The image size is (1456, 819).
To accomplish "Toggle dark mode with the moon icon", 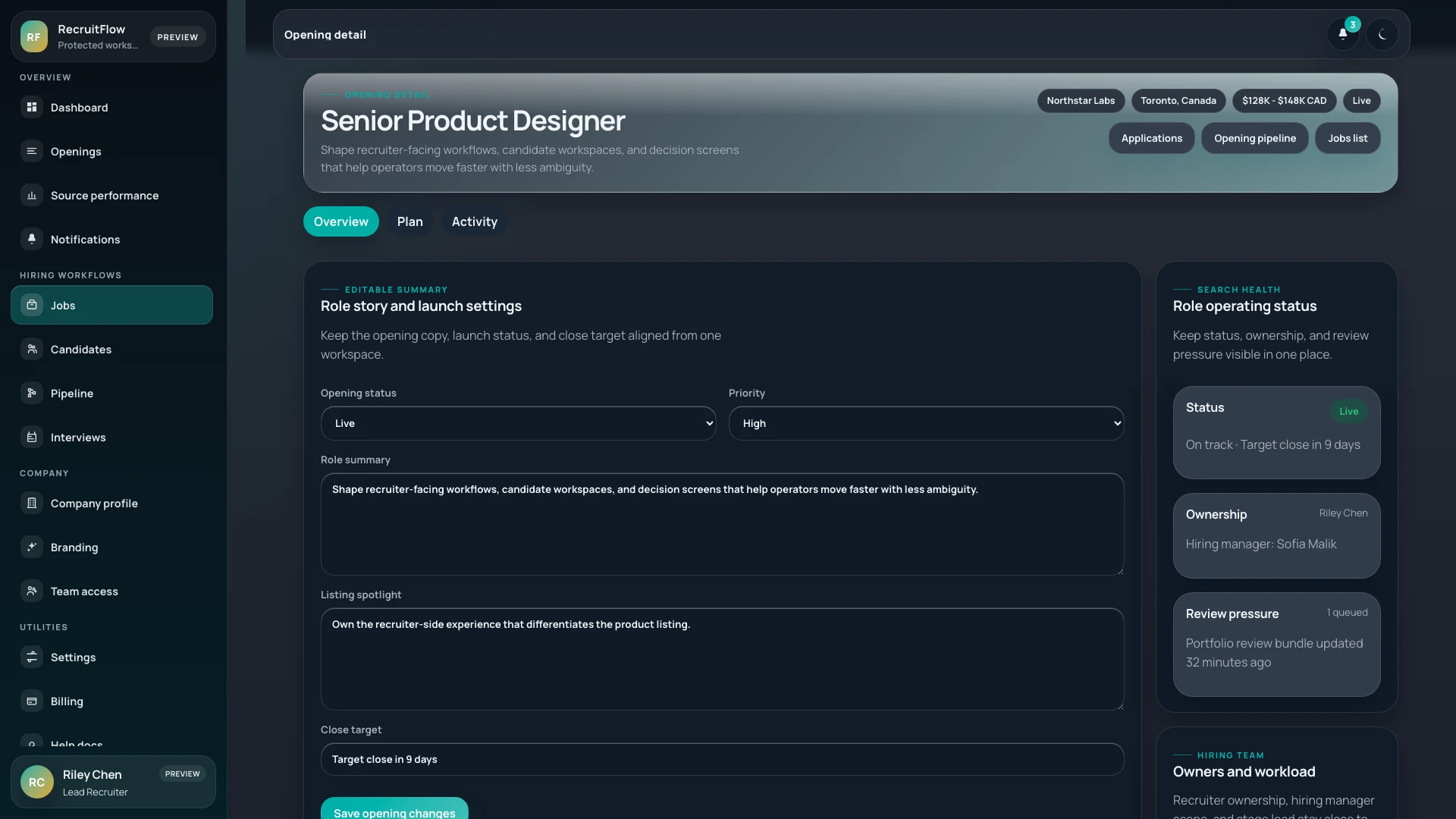I will point(1382,34).
